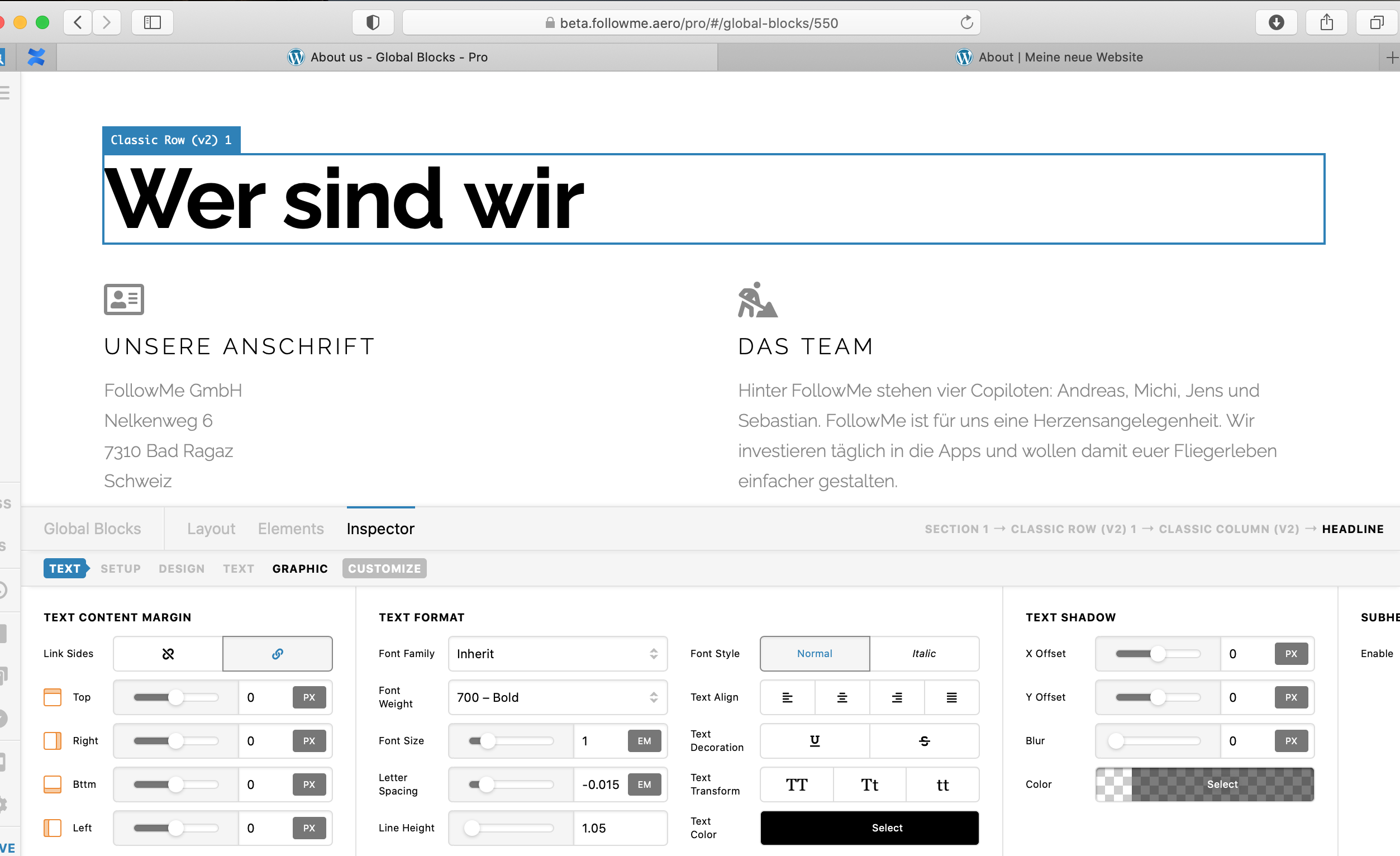Click Safari reload page icon
The image size is (1400, 856).
[x=966, y=23]
